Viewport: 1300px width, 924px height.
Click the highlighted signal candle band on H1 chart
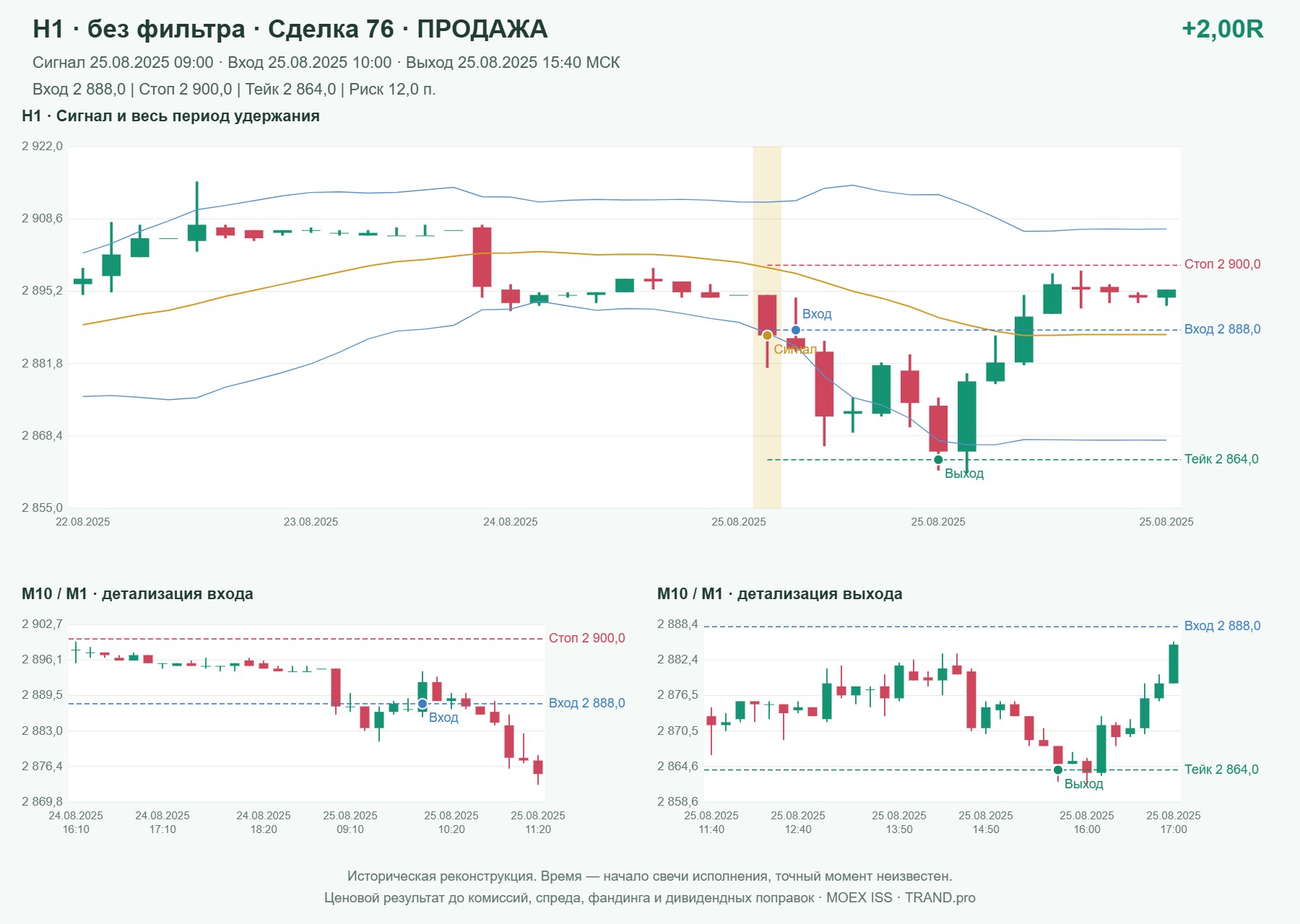[767, 327]
